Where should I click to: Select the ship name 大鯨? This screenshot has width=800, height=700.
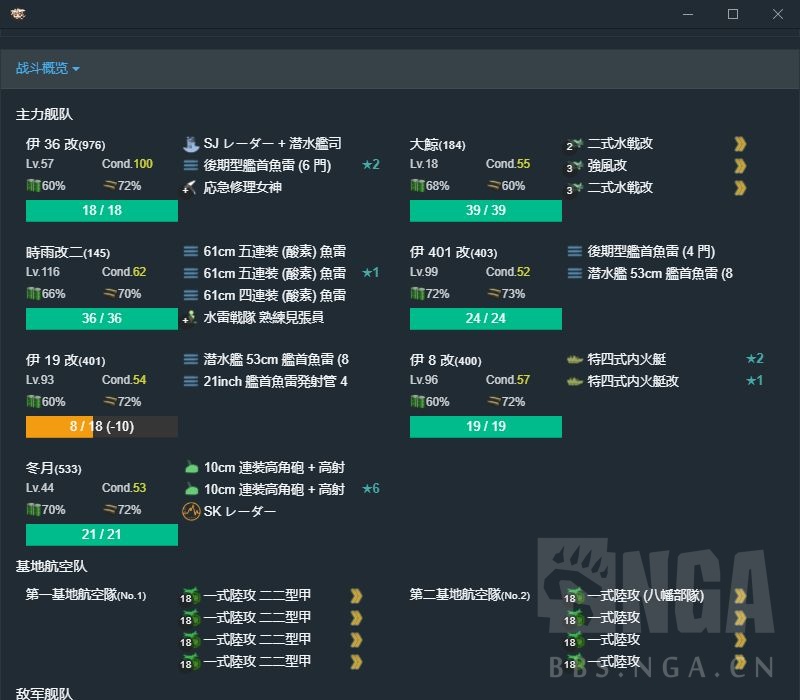click(x=422, y=143)
